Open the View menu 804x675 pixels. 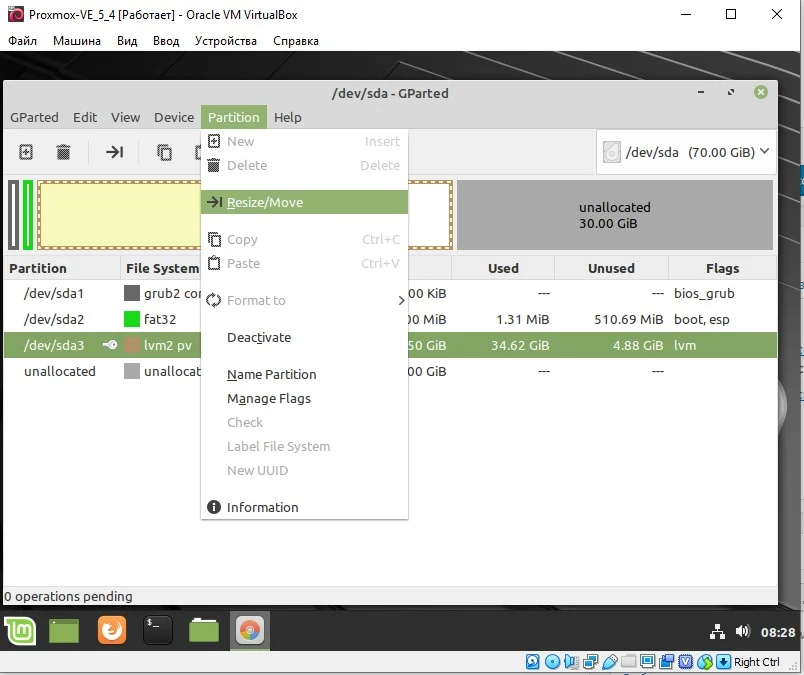[126, 117]
